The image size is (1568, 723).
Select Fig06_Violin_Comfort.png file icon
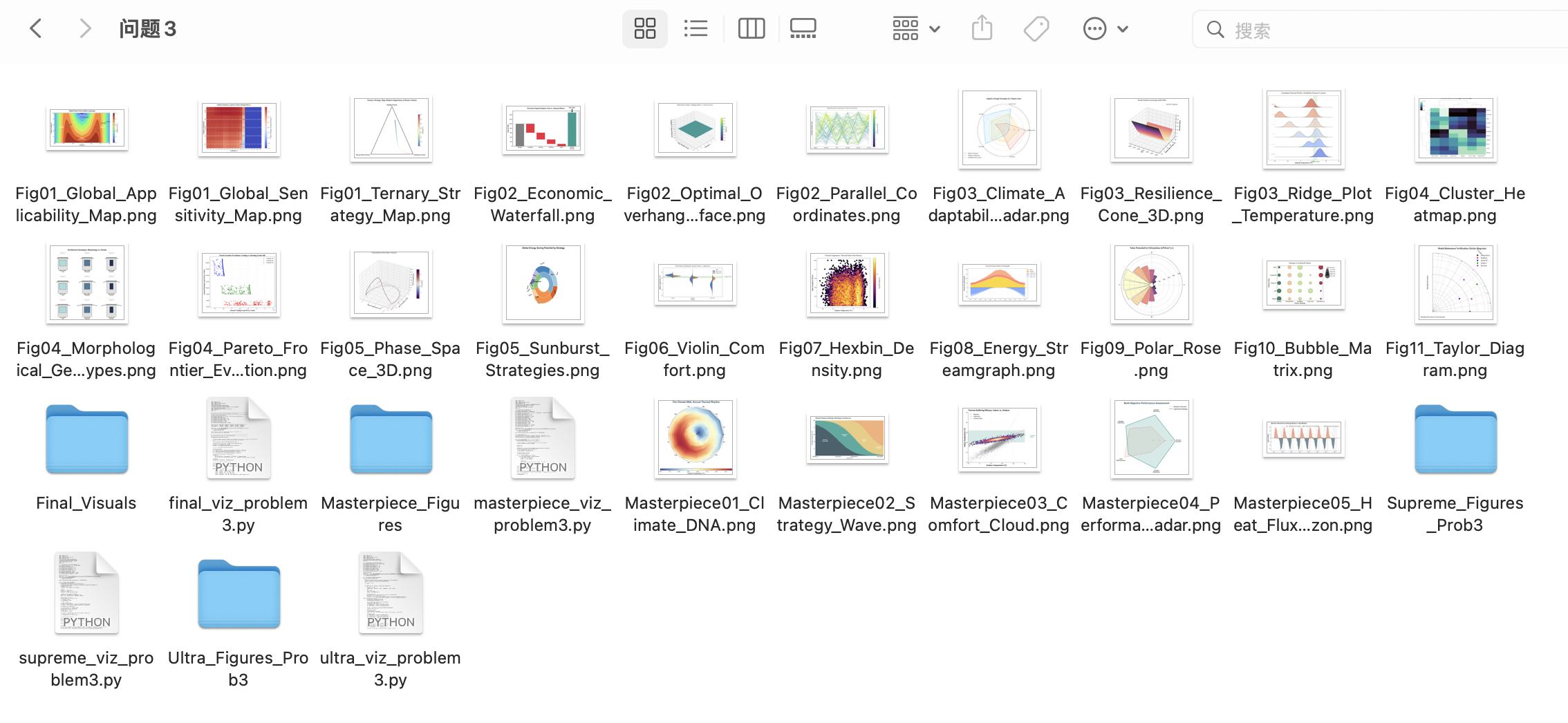(x=695, y=283)
